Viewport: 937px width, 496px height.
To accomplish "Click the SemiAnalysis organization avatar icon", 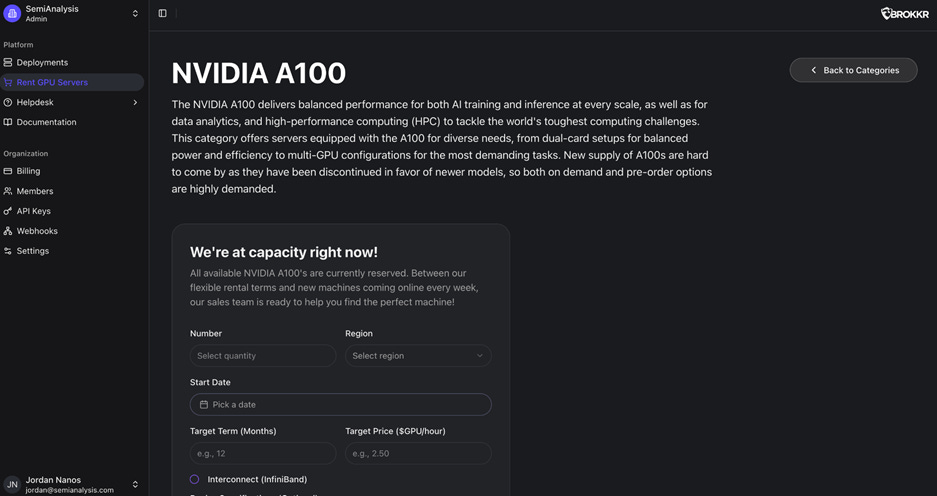I will 12,13.
